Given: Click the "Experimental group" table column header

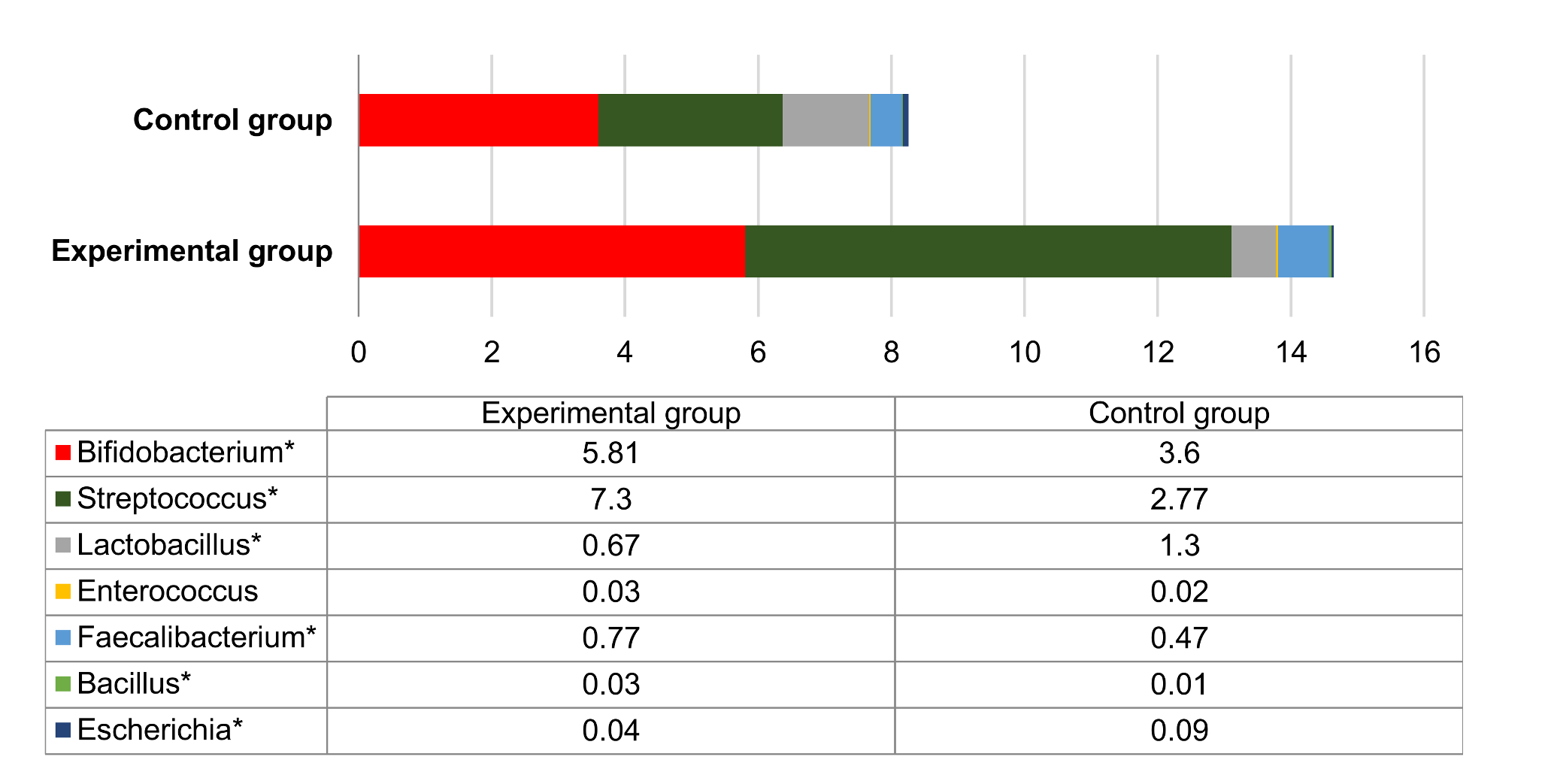Looking at the screenshot, I should tap(610, 413).
